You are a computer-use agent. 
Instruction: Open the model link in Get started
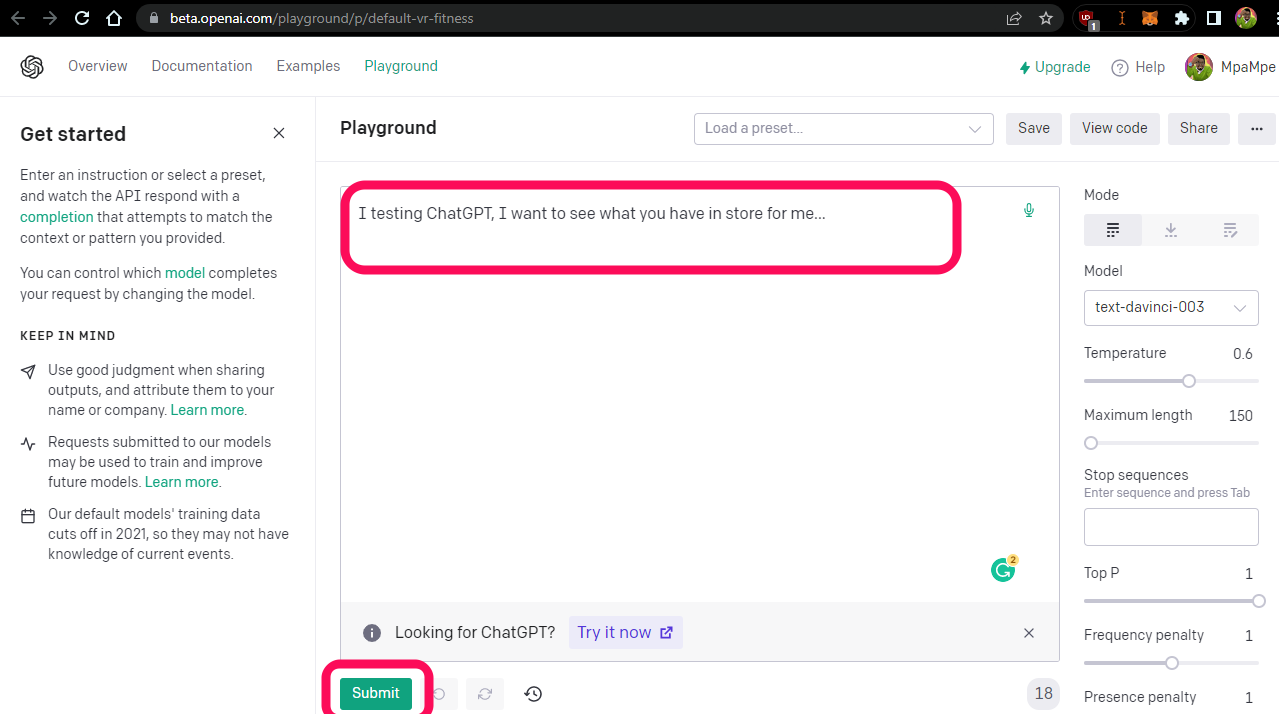[x=185, y=273]
